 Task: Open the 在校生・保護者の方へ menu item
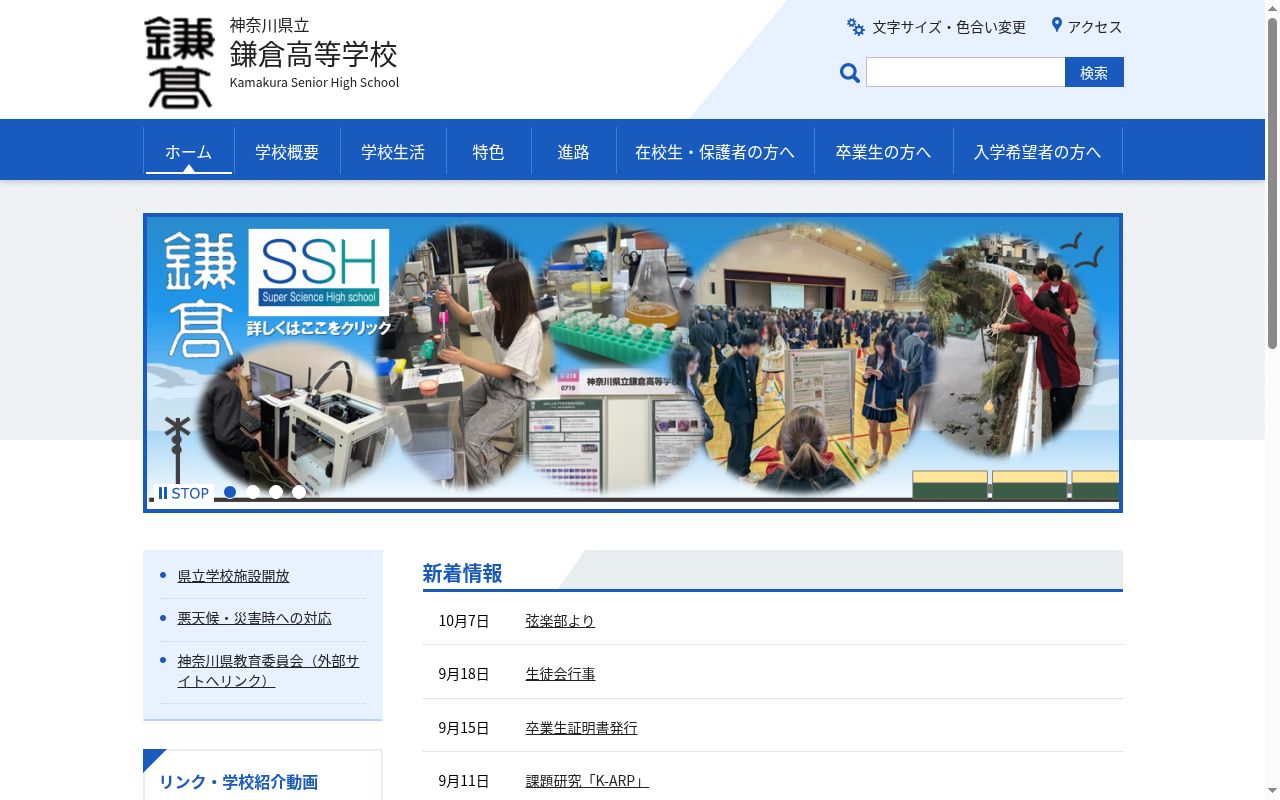coord(715,151)
